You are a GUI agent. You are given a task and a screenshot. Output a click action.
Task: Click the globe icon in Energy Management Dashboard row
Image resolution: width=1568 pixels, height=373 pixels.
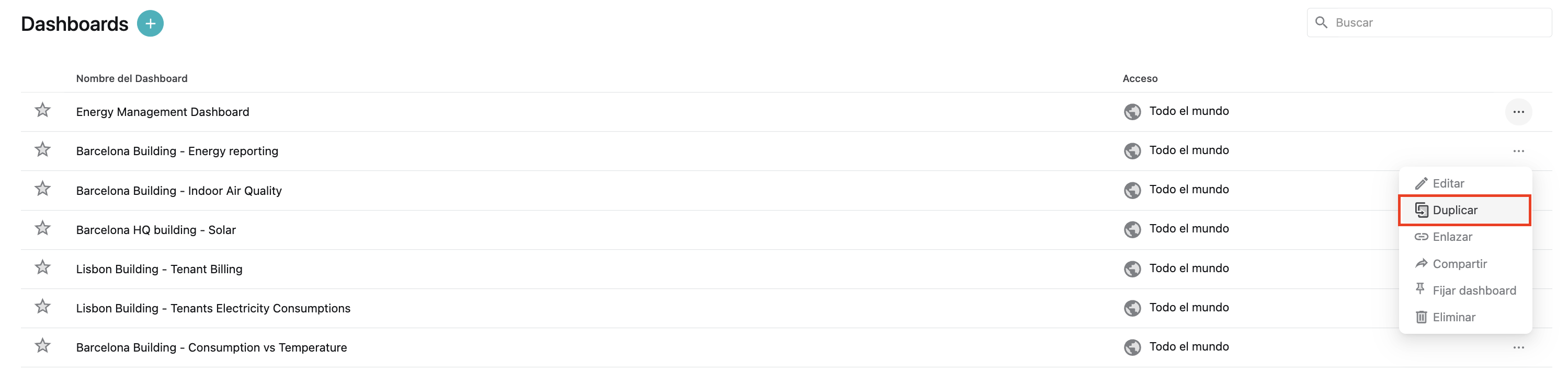[1132, 112]
